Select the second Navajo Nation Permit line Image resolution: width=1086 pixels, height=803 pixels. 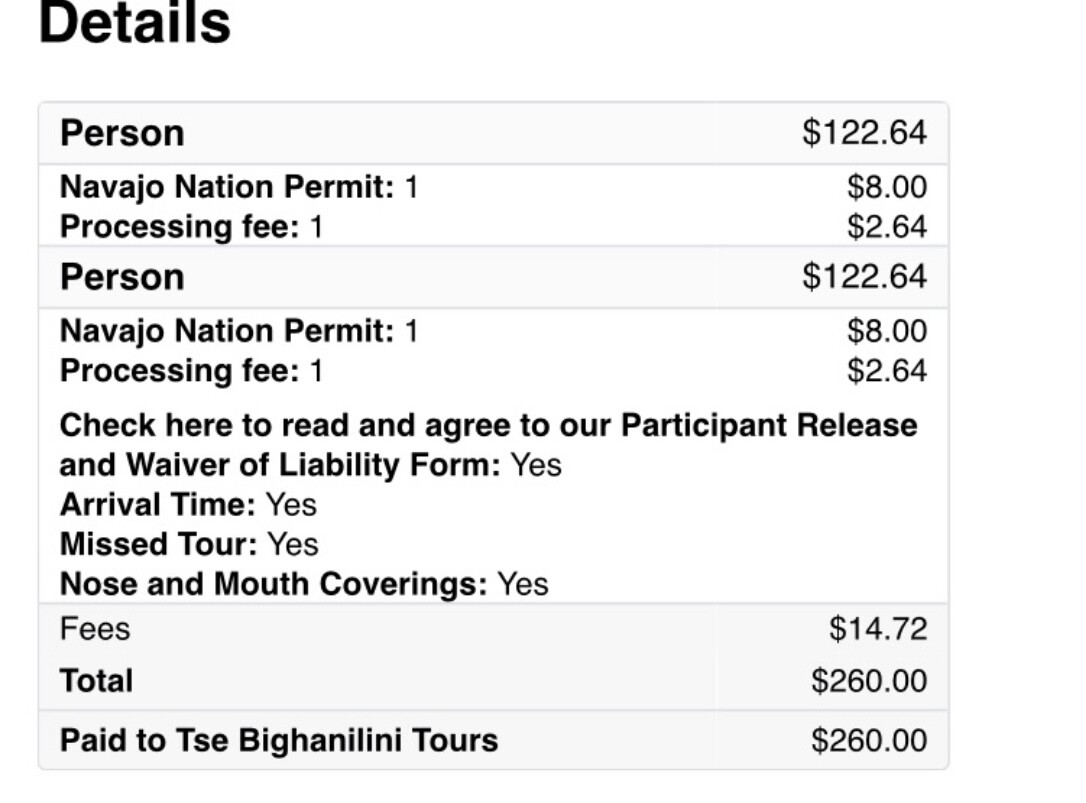click(239, 331)
